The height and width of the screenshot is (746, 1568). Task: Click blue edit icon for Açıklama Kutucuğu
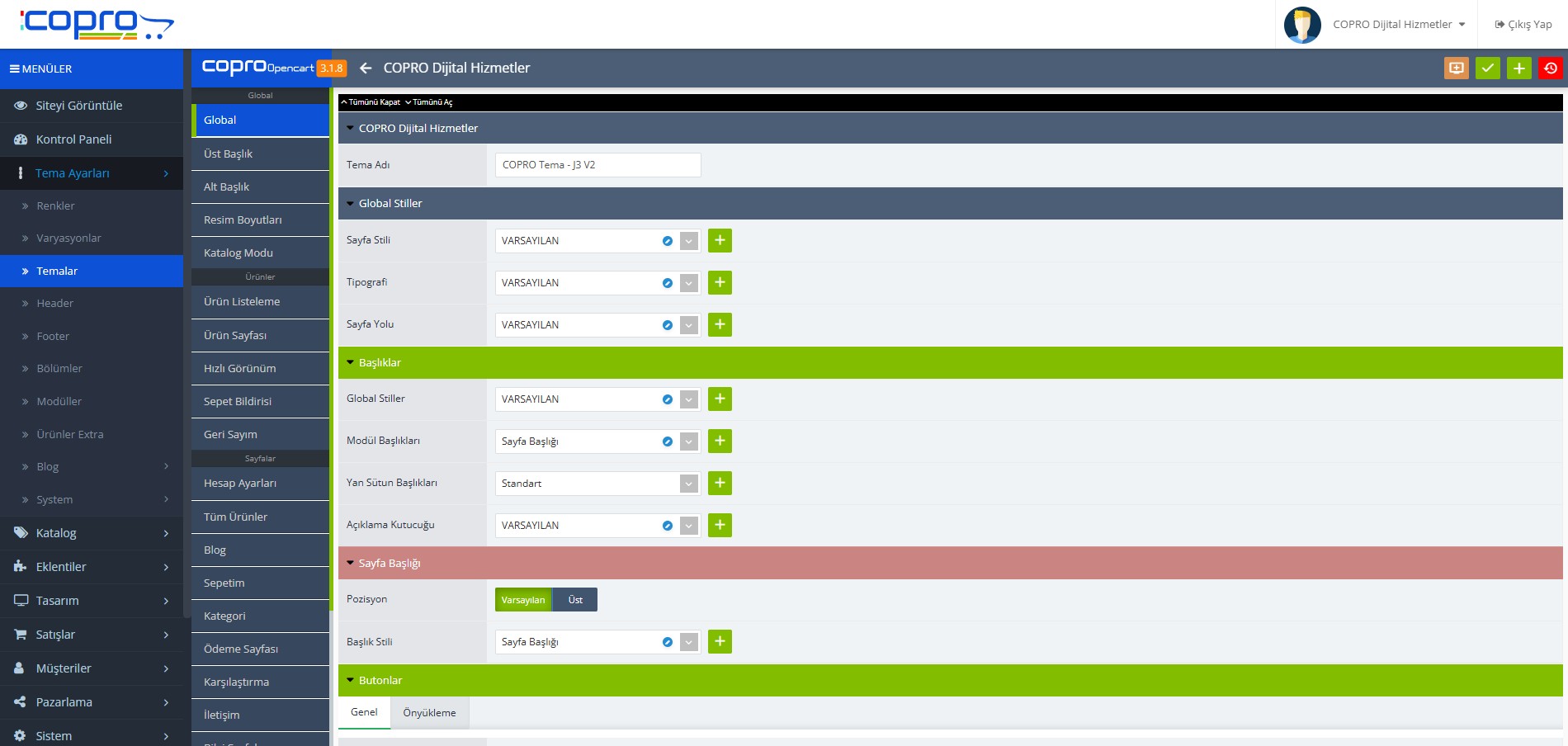tap(667, 526)
